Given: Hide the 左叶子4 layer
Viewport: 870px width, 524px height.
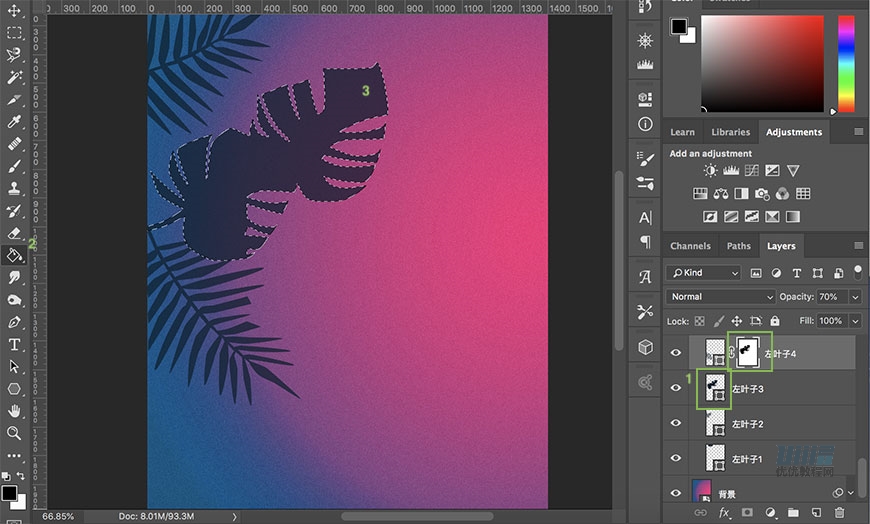Looking at the screenshot, I should pos(676,353).
